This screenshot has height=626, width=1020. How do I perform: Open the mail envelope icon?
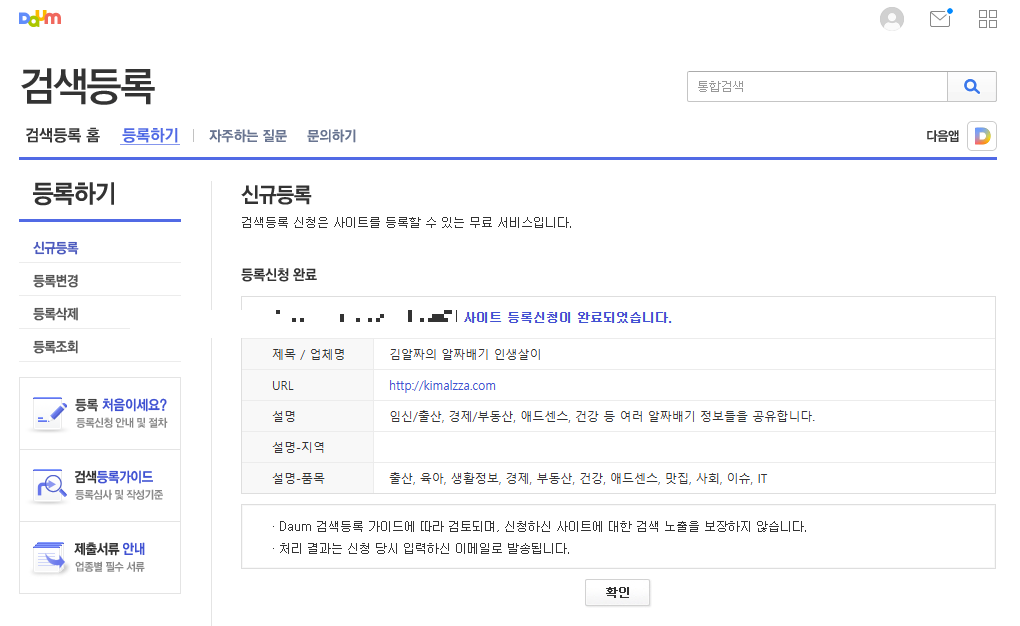click(x=939, y=18)
